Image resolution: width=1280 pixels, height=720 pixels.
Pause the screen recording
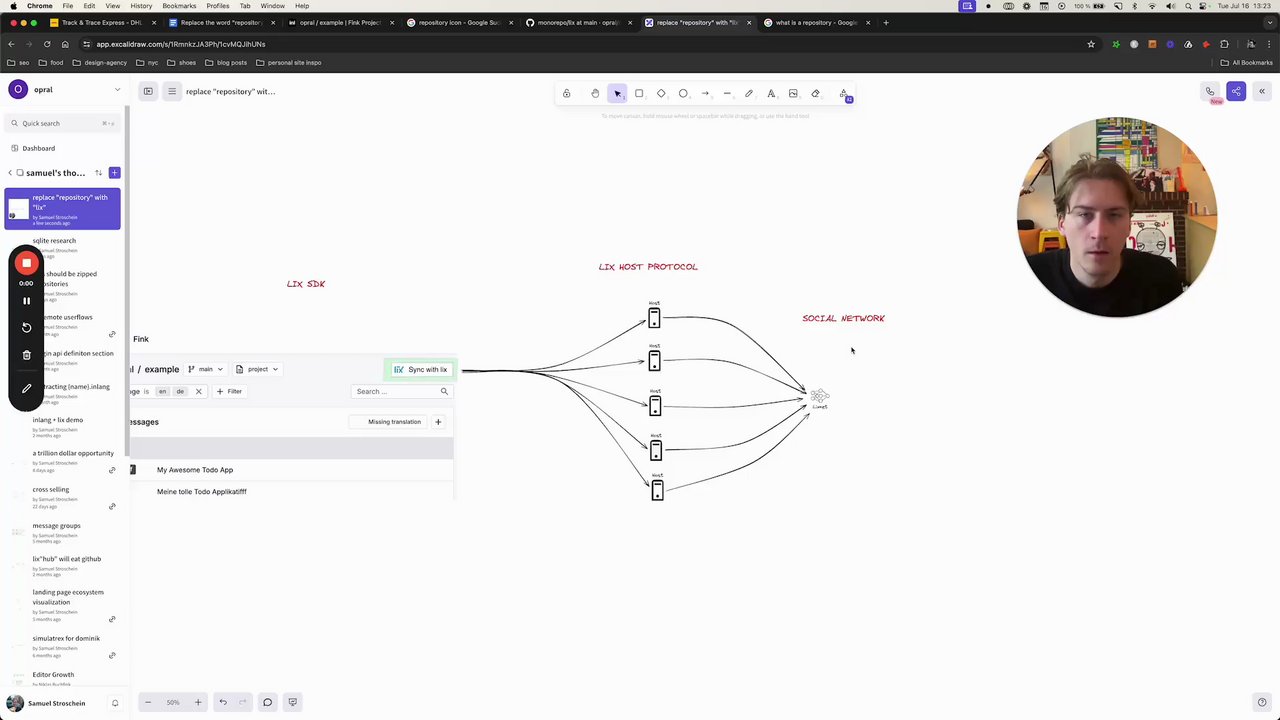point(27,301)
